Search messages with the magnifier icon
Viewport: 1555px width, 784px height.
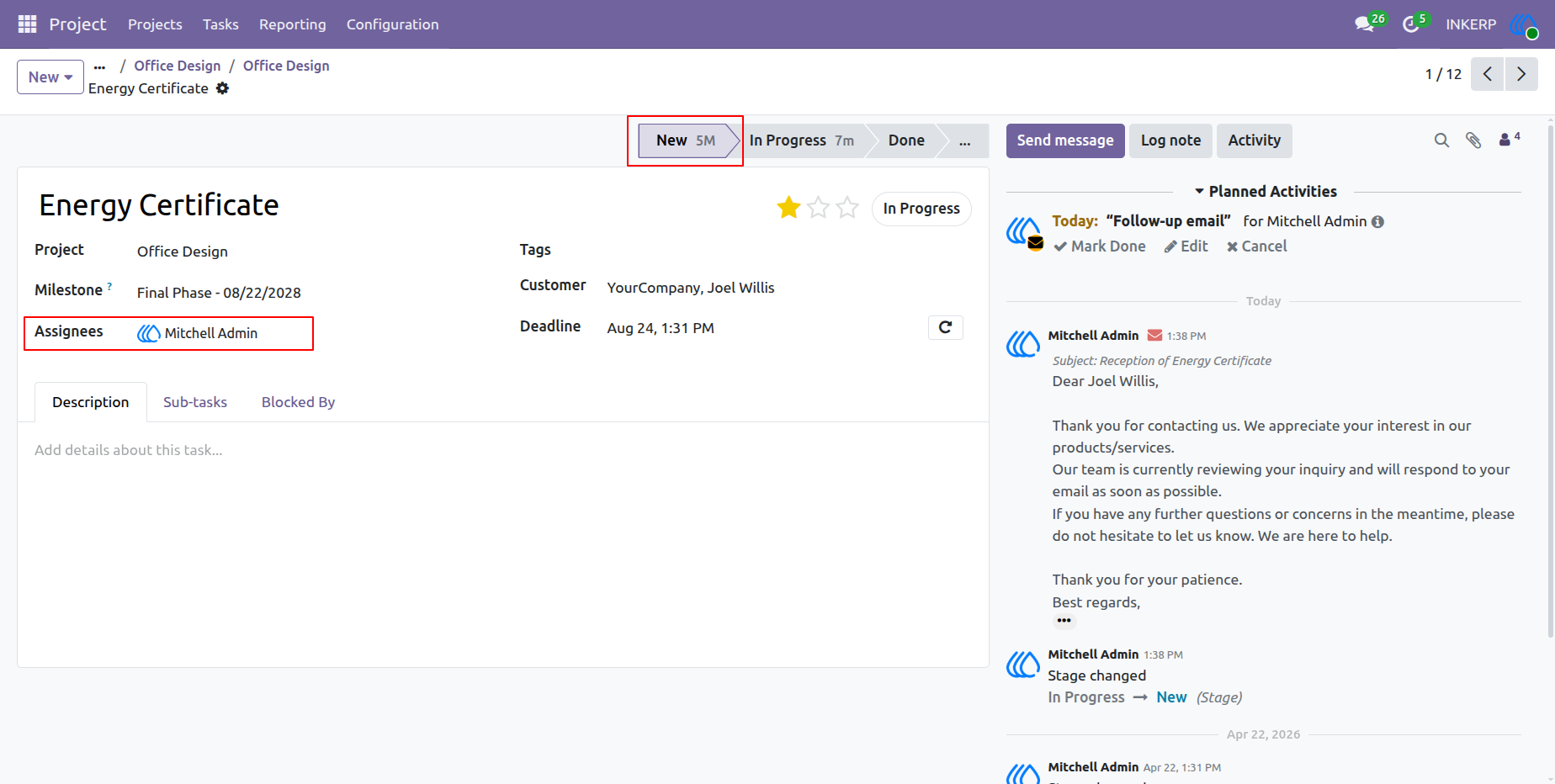[x=1441, y=140]
